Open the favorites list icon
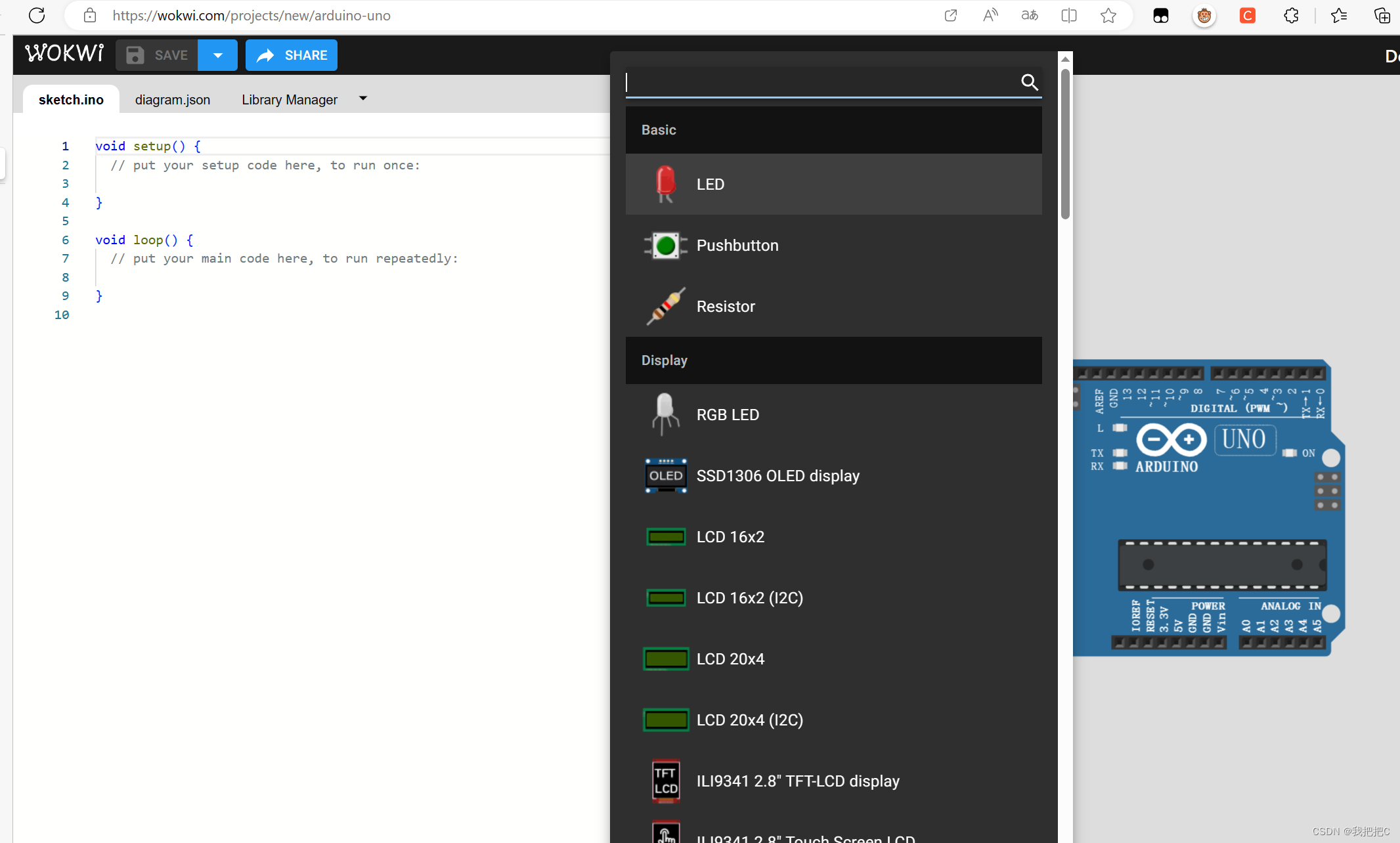Image resolution: width=1400 pixels, height=843 pixels. click(1340, 15)
